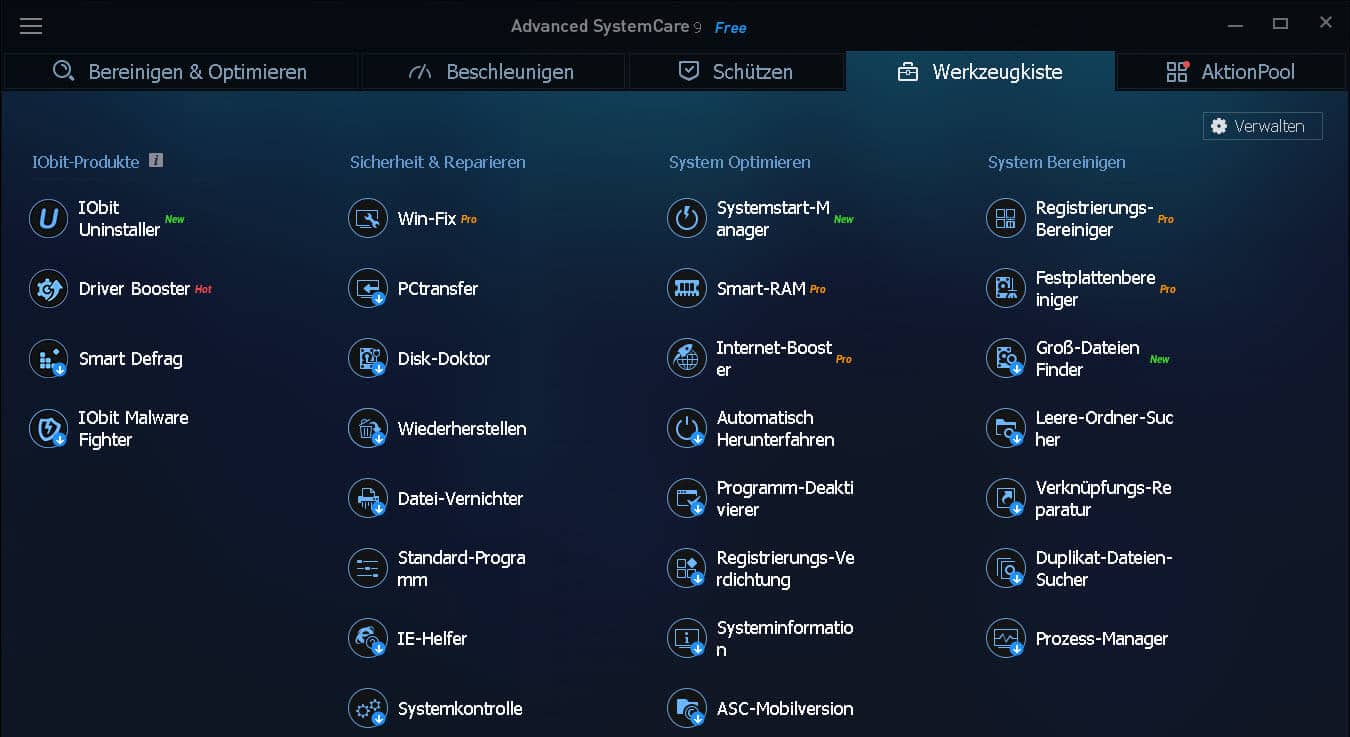
Task: Click the Sicherheit & Reparieren heading
Action: coord(437,162)
